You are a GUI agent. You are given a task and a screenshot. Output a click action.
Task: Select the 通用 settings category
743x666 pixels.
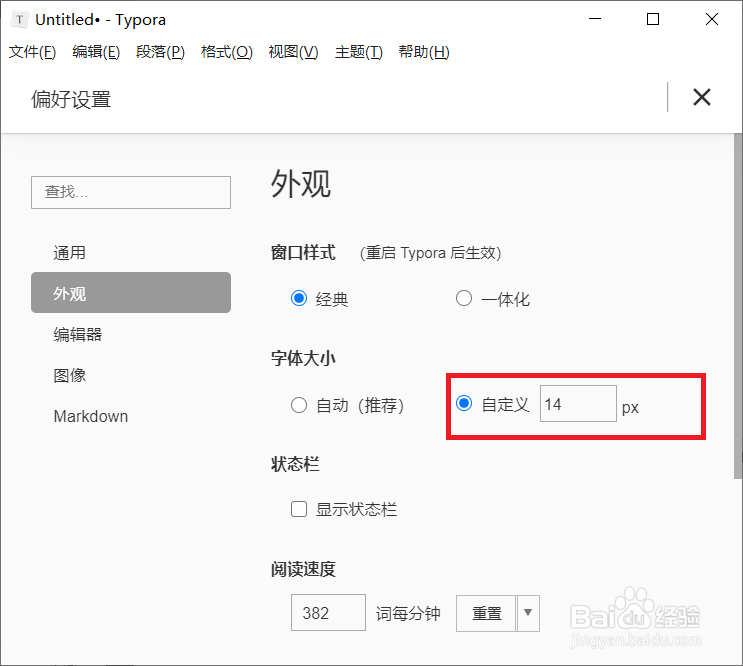pos(131,252)
